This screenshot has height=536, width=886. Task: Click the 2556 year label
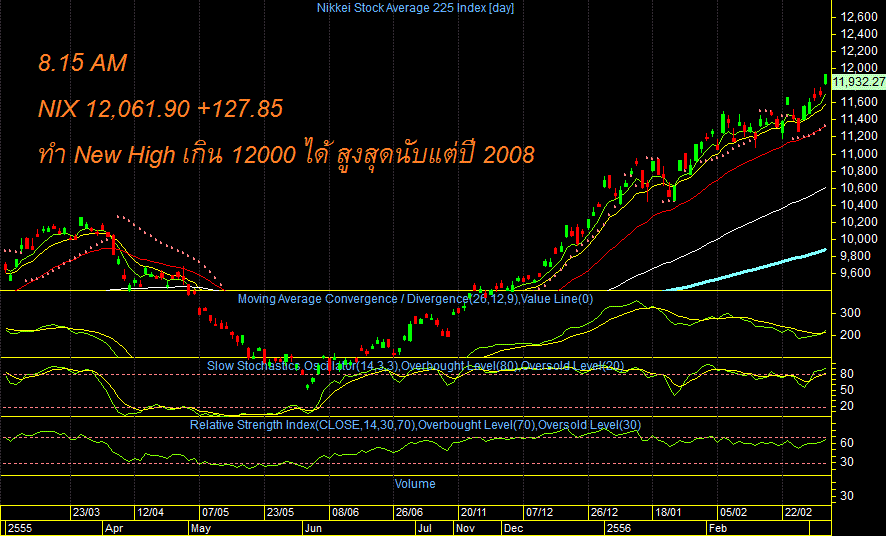click(618, 528)
